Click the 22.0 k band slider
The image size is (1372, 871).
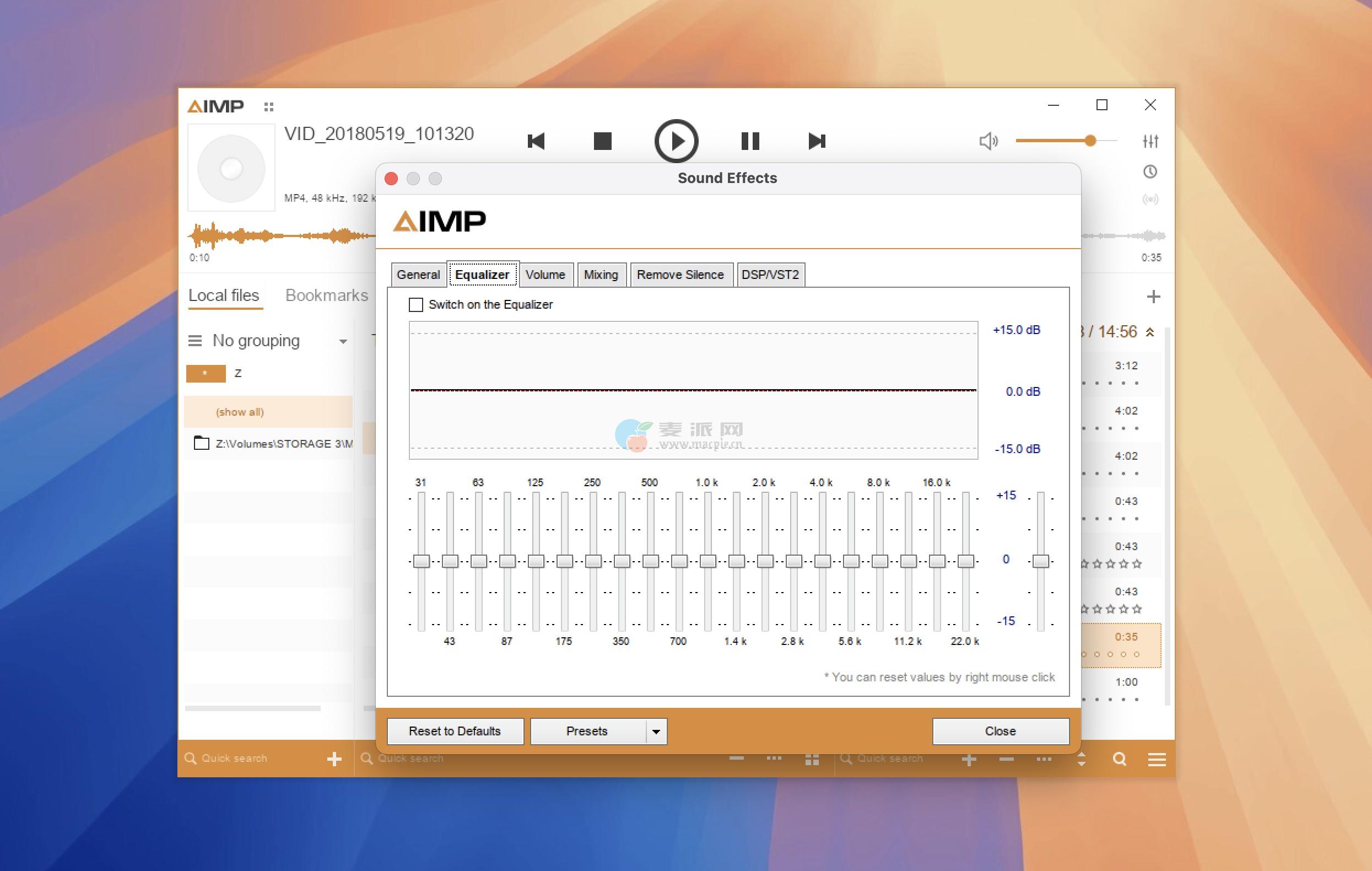[x=965, y=561]
